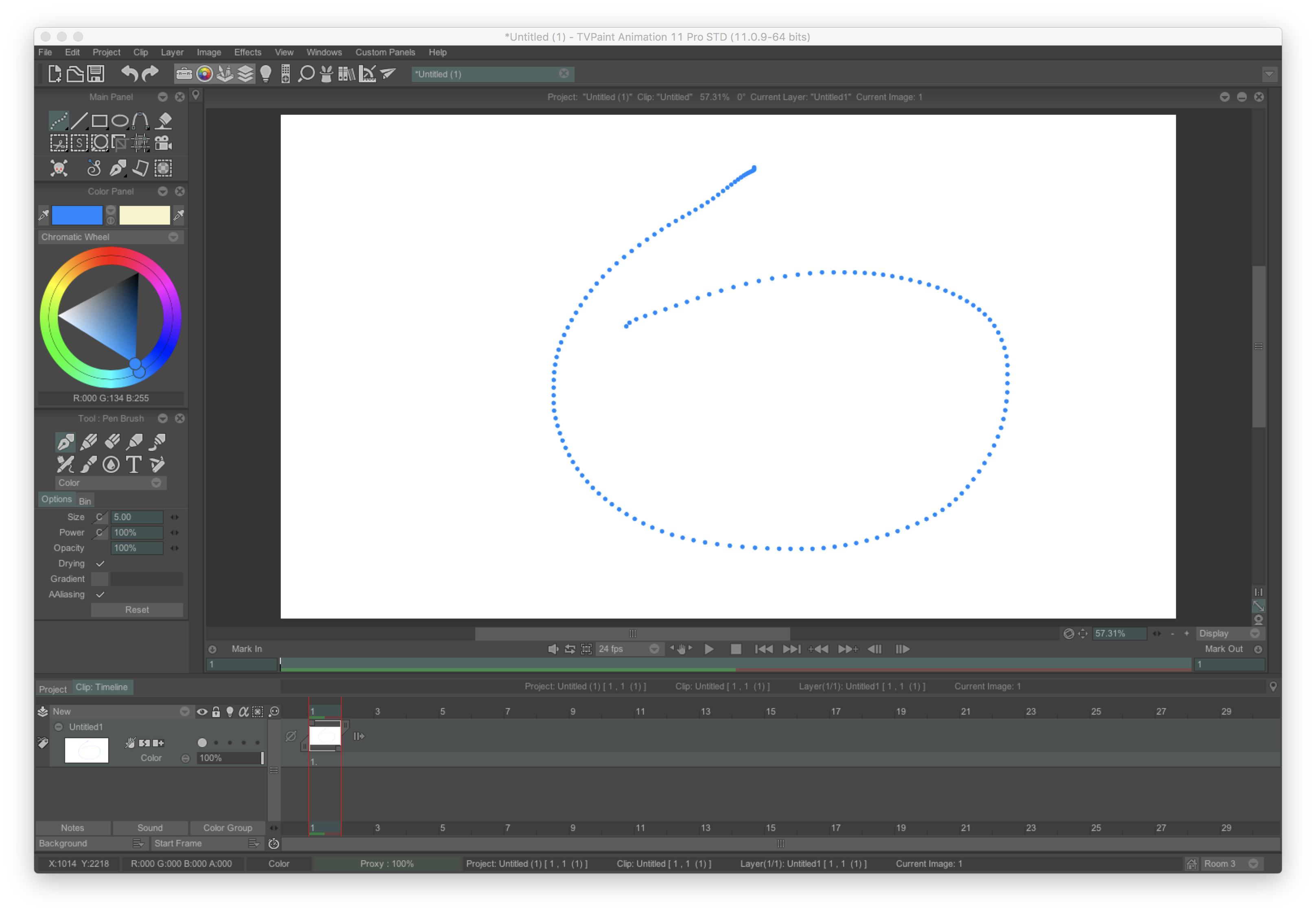Select the Ellipse shape tool

coord(120,121)
